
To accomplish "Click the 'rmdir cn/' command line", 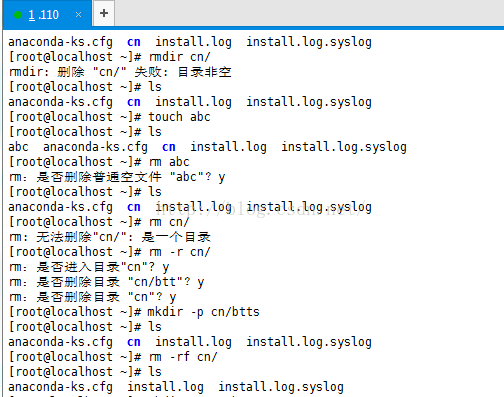I will (109, 57).
